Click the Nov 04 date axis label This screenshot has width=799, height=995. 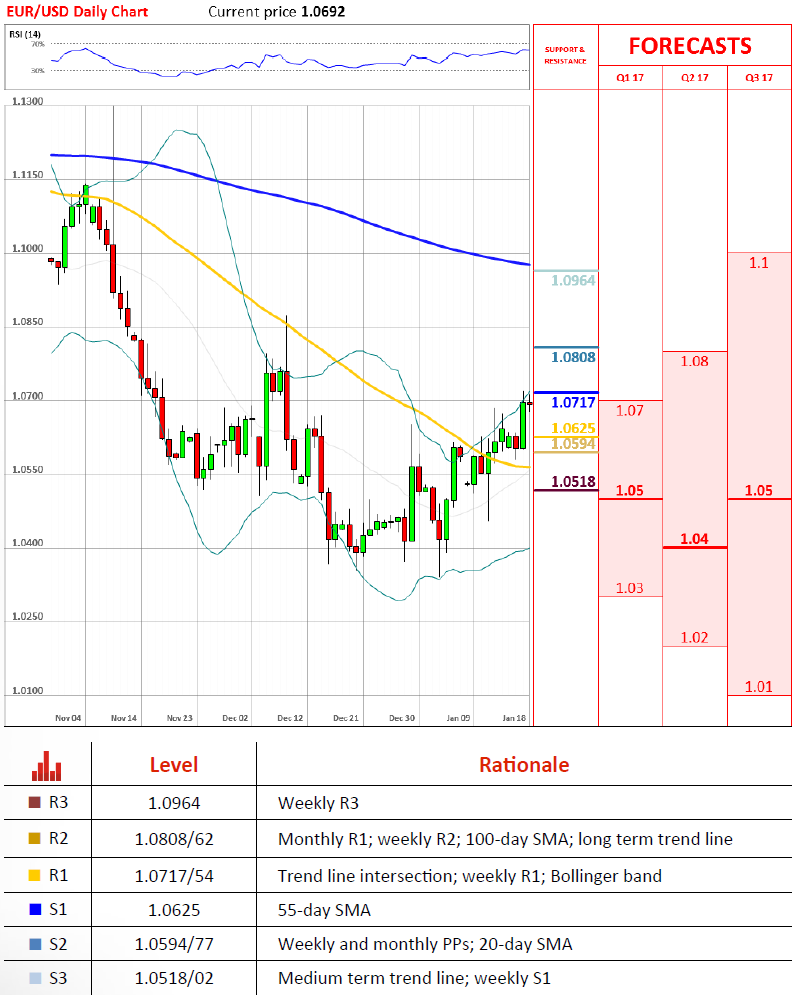(x=68, y=718)
